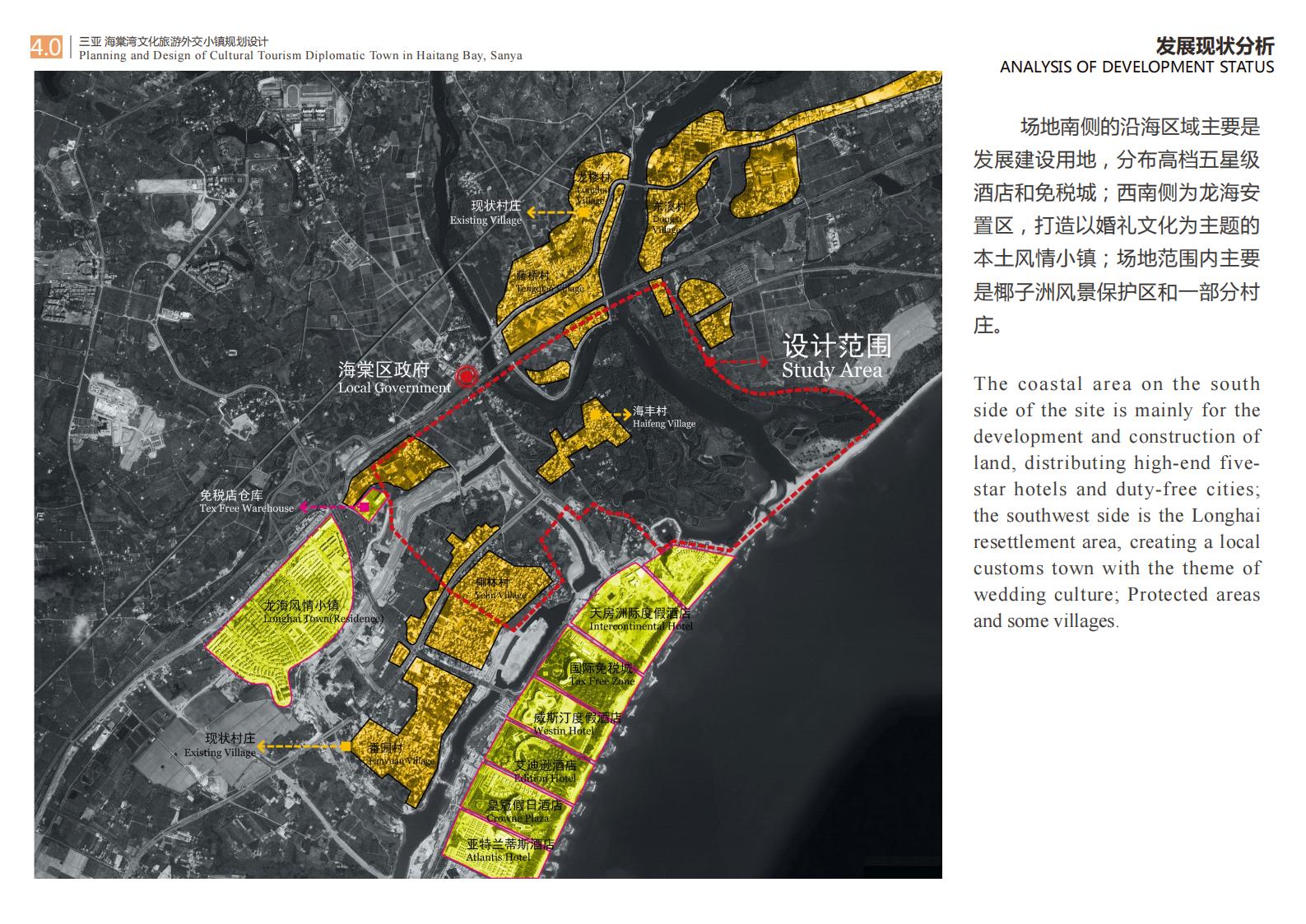Select the map label "海棠区政府"
The width and height of the screenshot is (1306, 924).
click(x=383, y=369)
